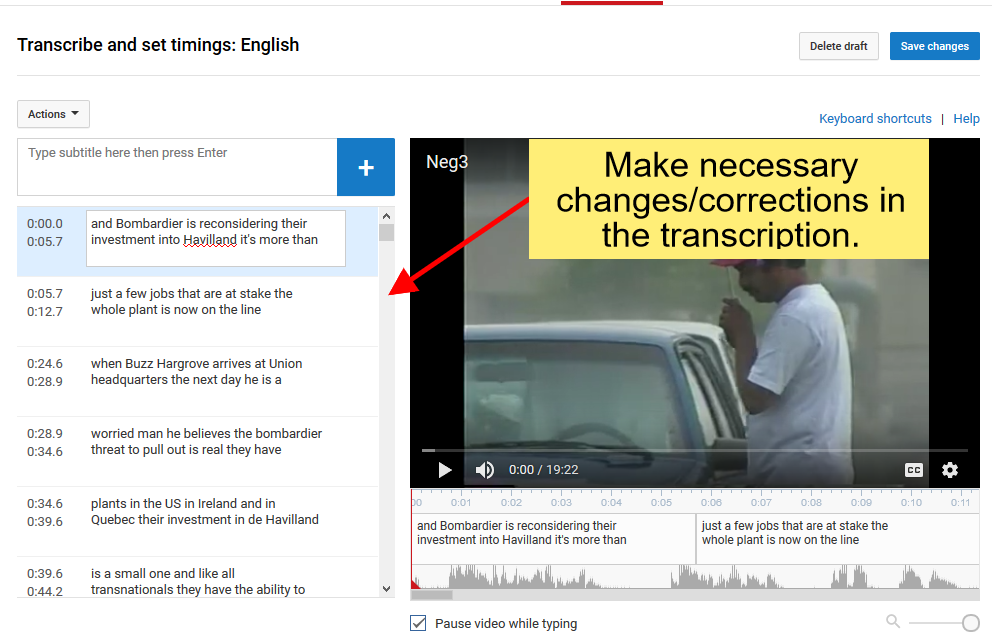The width and height of the screenshot is (992, 639).
Task: Toggle closed captions in the player
Action: (x=913, y=470)
